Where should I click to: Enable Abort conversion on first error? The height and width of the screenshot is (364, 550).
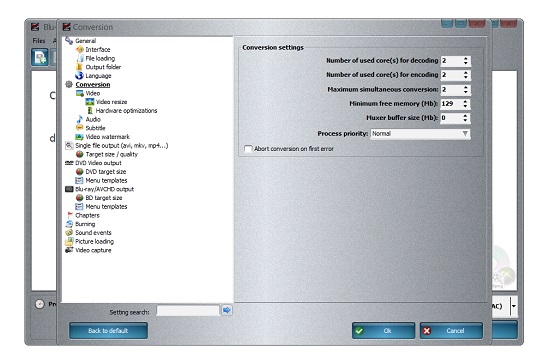tap(248, 149)
